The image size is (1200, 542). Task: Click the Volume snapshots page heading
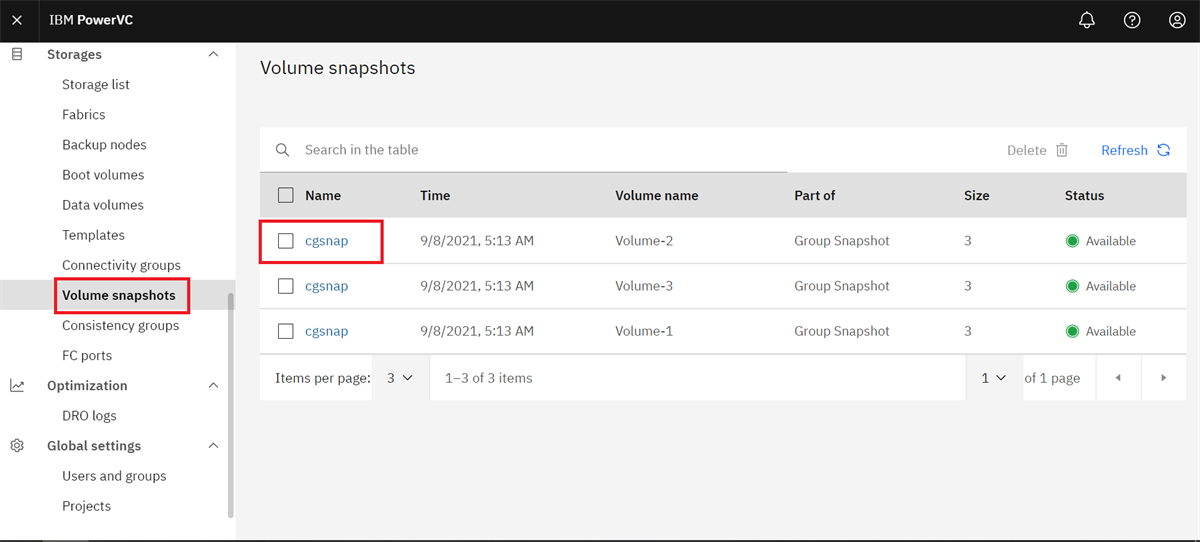tap(337, 68)
